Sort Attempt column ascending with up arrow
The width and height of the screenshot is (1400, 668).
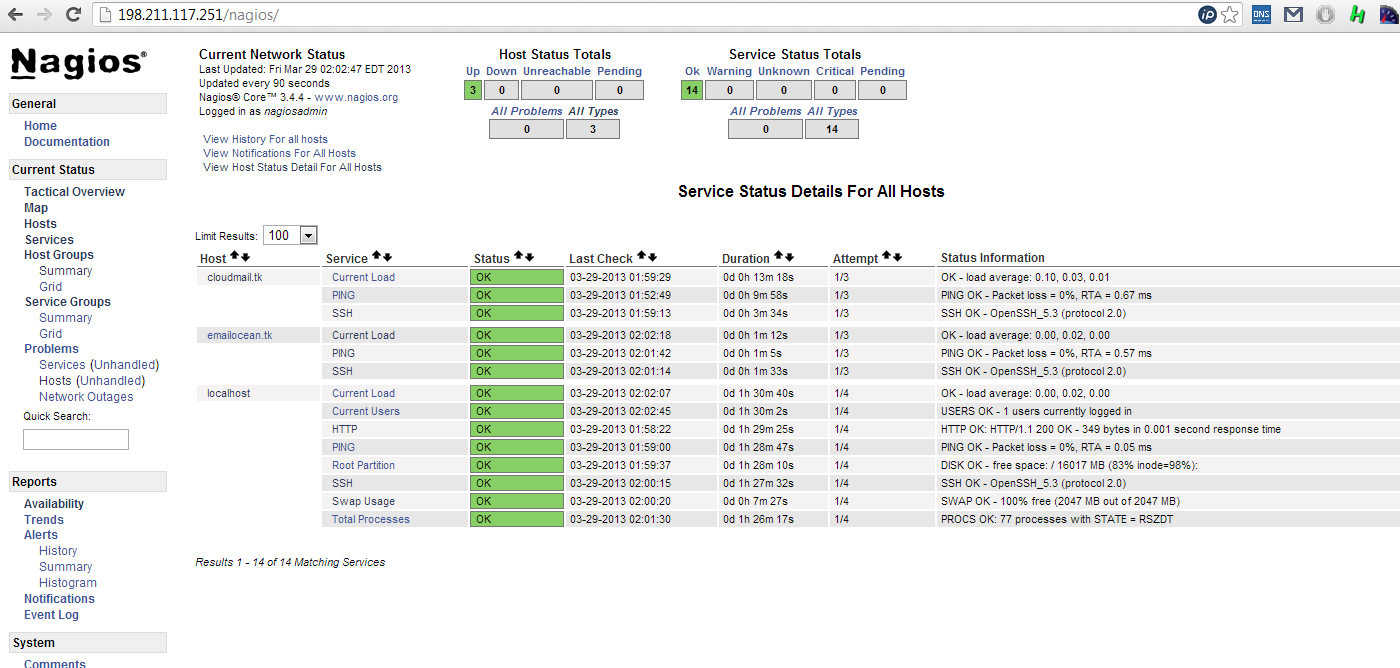click(x=886, y=257)
